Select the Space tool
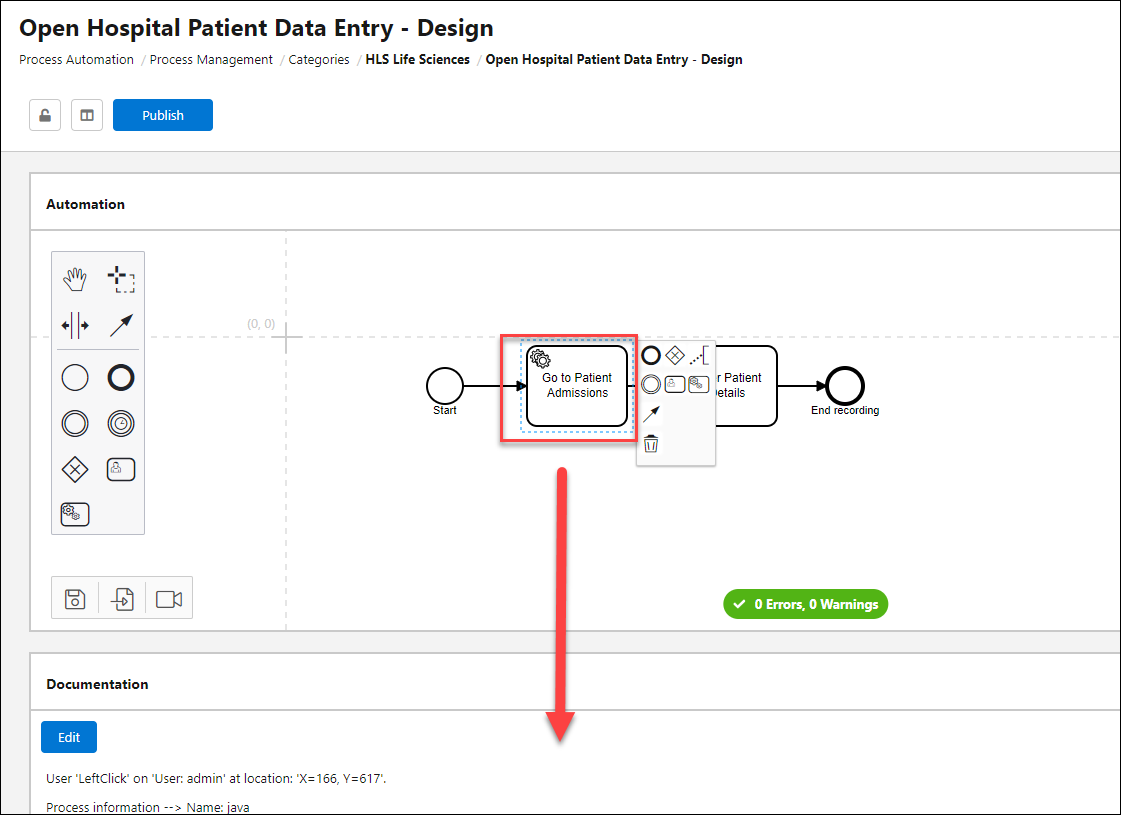The width and height of the screenshot is (1121, 815). coord(74,324)
